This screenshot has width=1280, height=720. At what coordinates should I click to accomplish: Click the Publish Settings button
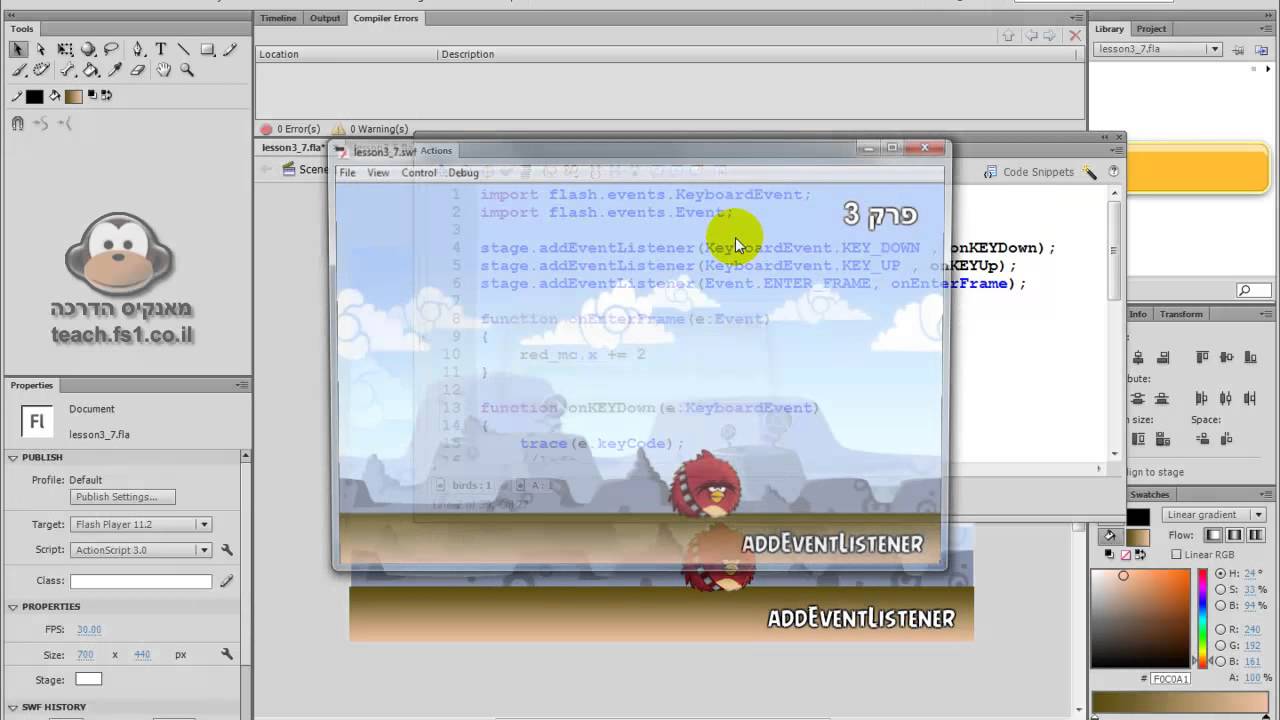pos(123,497)
